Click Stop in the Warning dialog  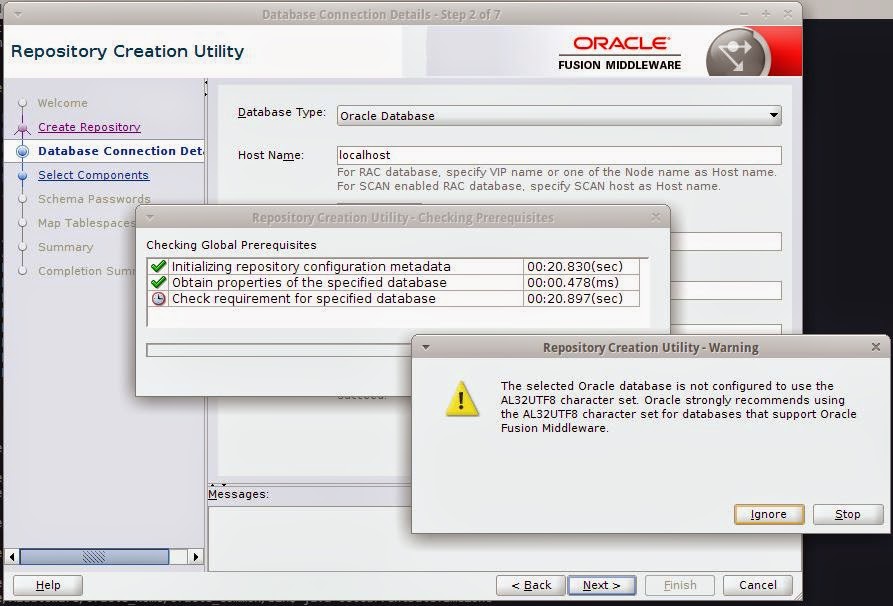pos(847,514)
